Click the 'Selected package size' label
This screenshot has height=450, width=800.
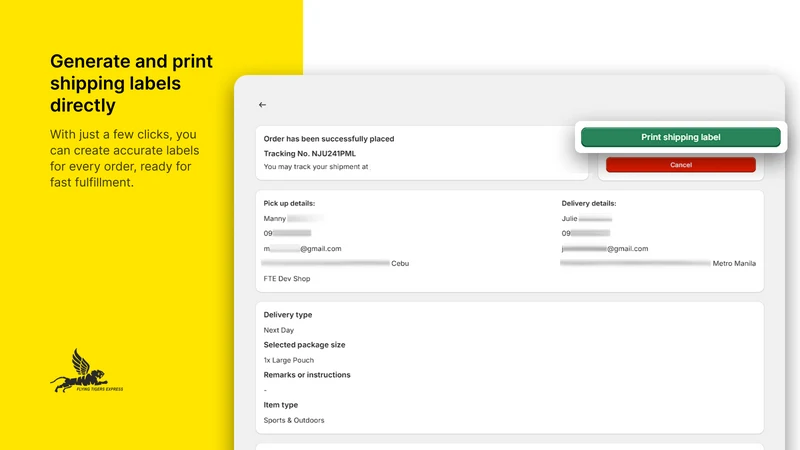pyautogui.click(x=304, y=345)
